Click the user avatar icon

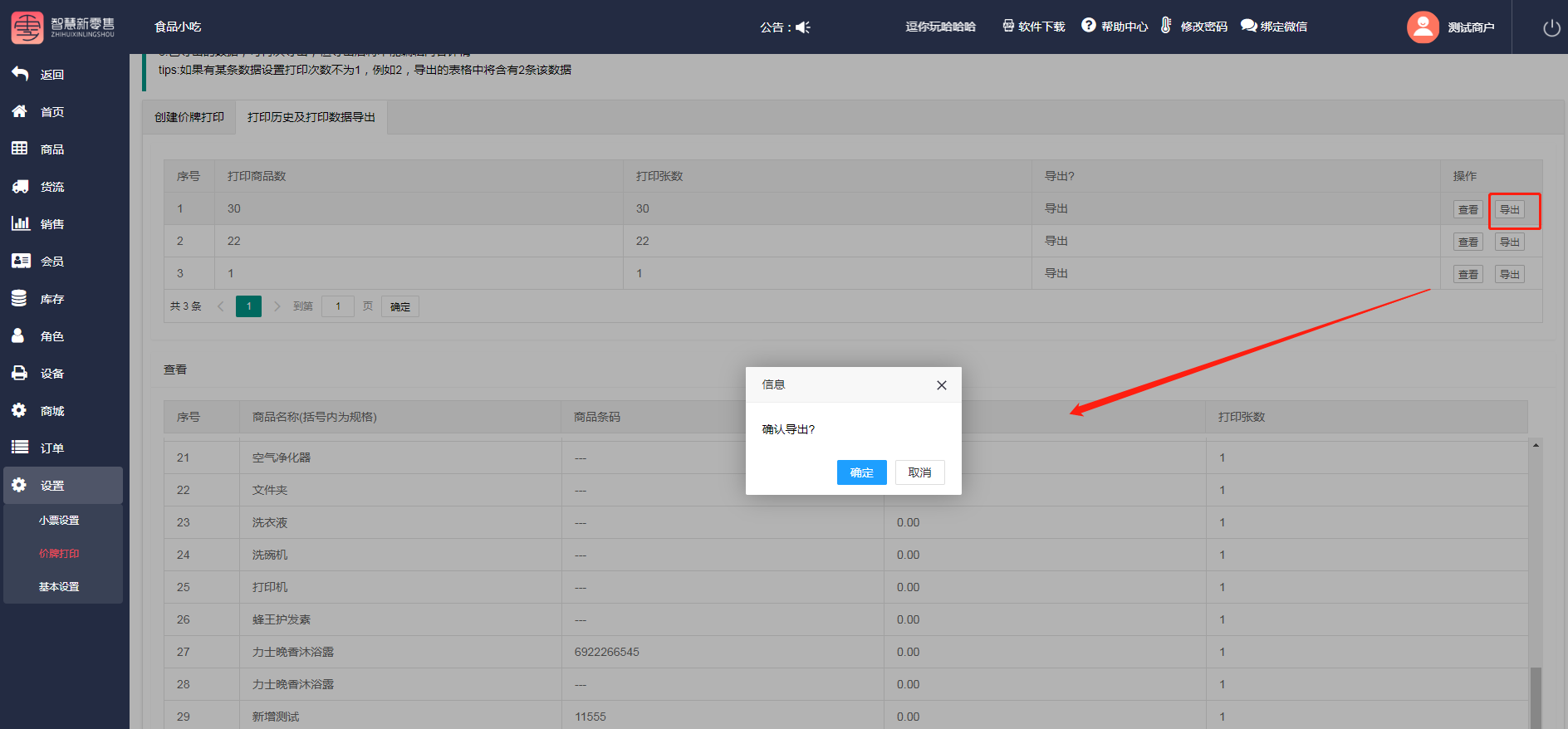click(x=1423, y=27)
